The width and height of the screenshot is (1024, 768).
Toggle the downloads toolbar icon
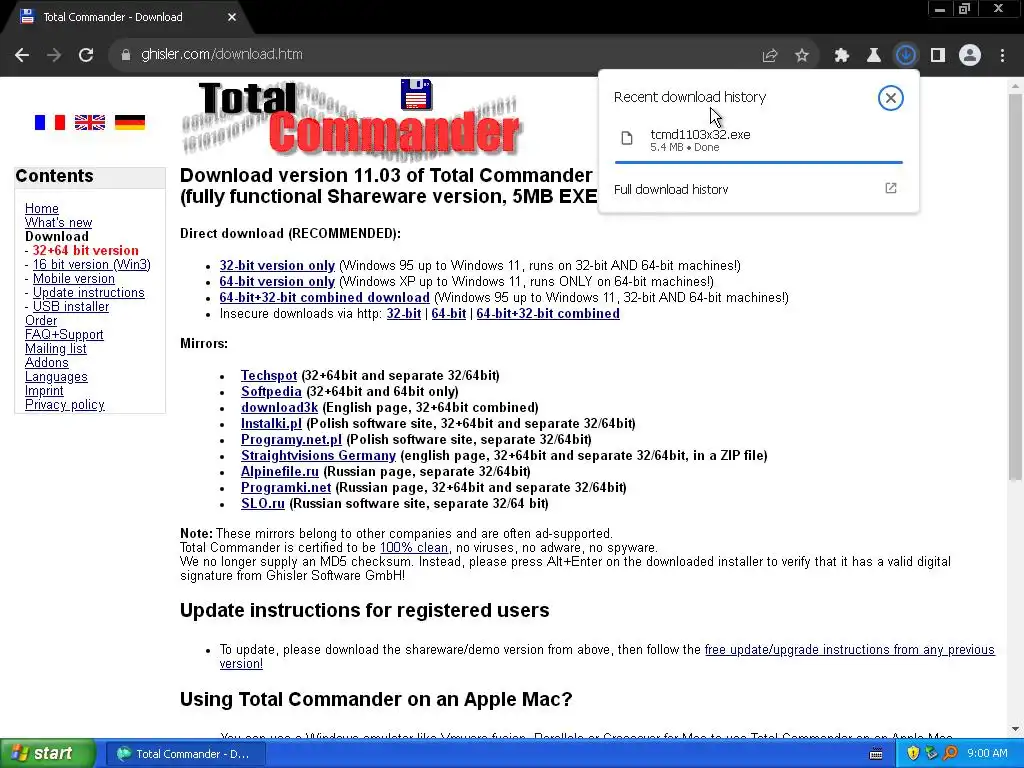coord(906,56)
